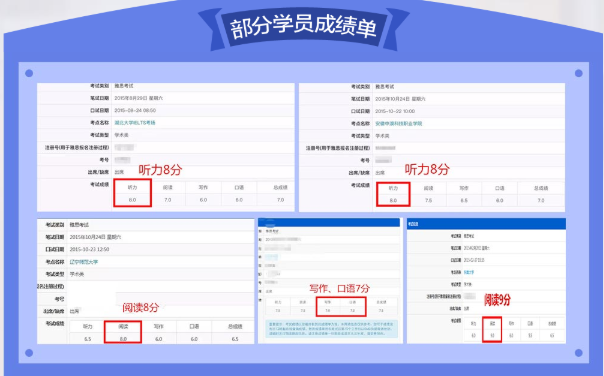Select the red-boxed 听力 8.0 score in the 湖北大学 report
The image size is (604, 376).
133,193
